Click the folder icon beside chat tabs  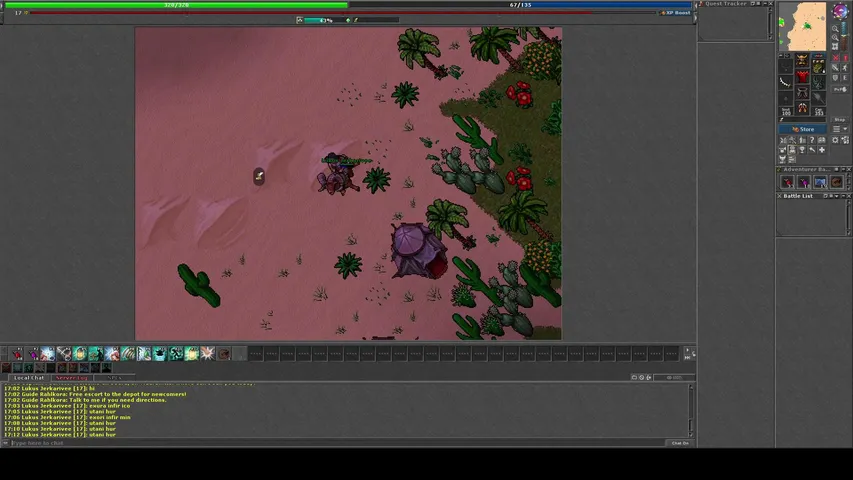[634, 378]
